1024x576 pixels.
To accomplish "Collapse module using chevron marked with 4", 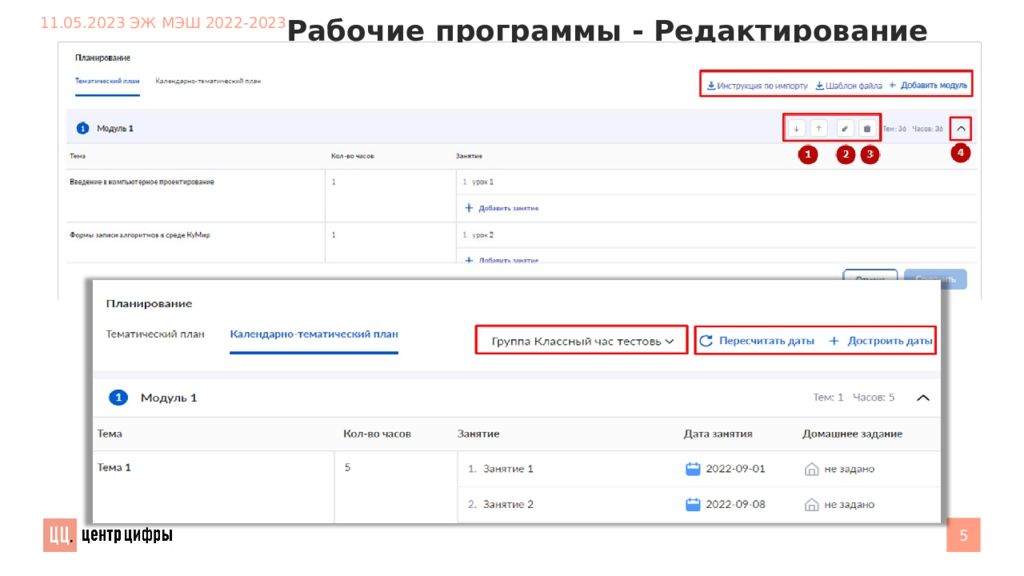I will [961, 128].
